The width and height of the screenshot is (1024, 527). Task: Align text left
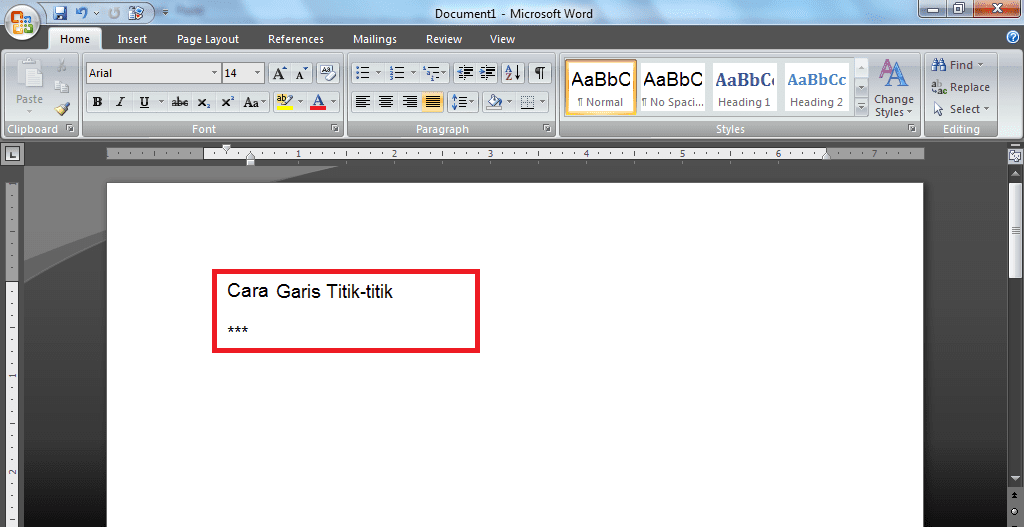(x=363, y=102)
